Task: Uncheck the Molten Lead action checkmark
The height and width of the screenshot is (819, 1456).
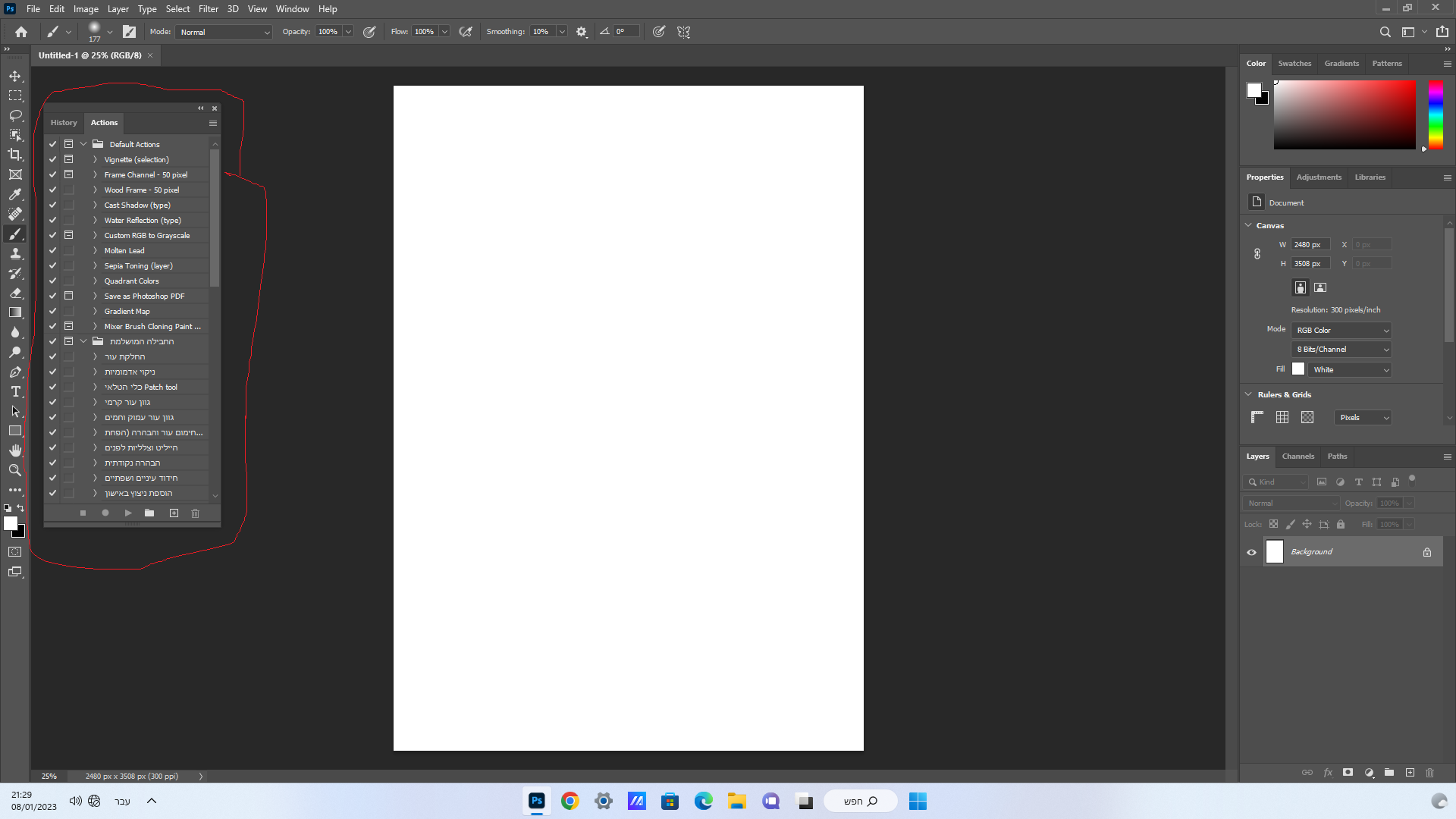Action: tap(52, 250)
